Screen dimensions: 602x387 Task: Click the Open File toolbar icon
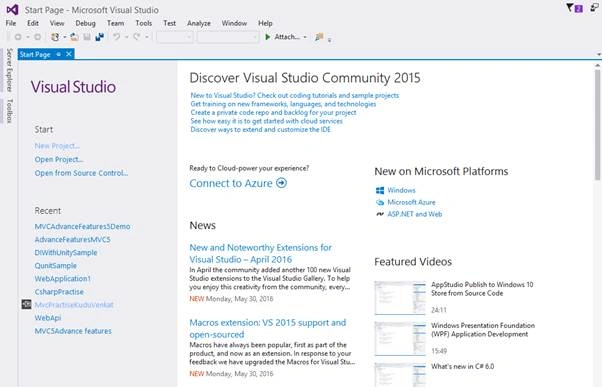pyautogui.click(x=74, y=37)
